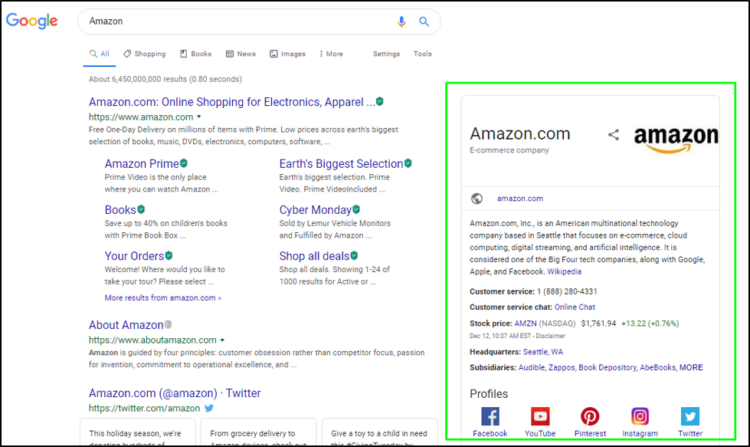Open the Wikipedia link in description

pyautogui.click(x=564, y=272)
